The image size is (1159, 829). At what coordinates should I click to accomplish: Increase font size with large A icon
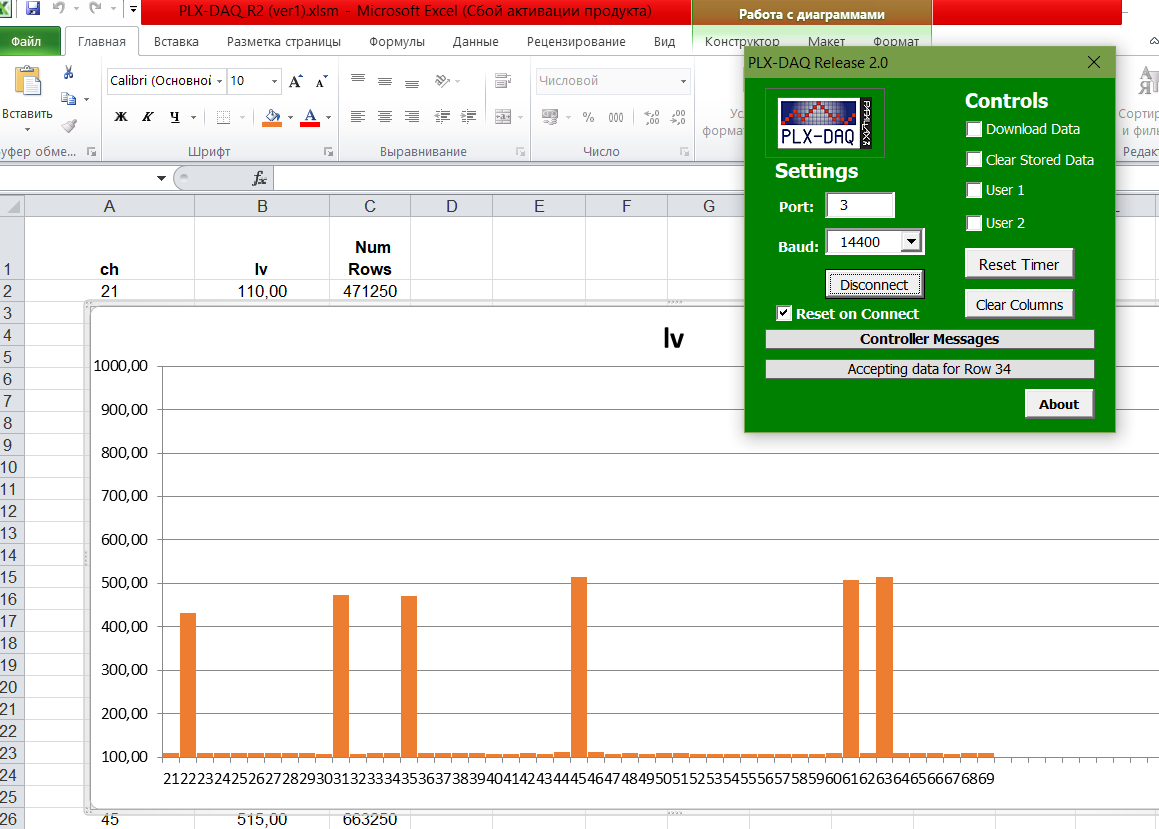(296, 81)
